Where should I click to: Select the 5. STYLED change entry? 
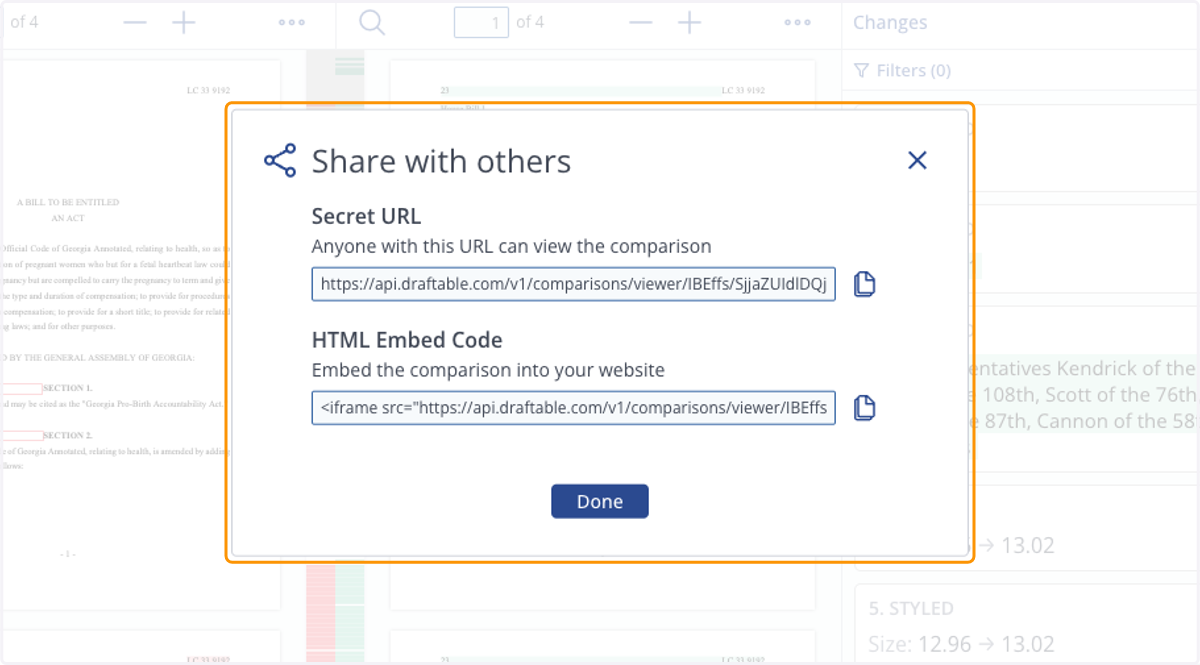[x=1027, y=625]
